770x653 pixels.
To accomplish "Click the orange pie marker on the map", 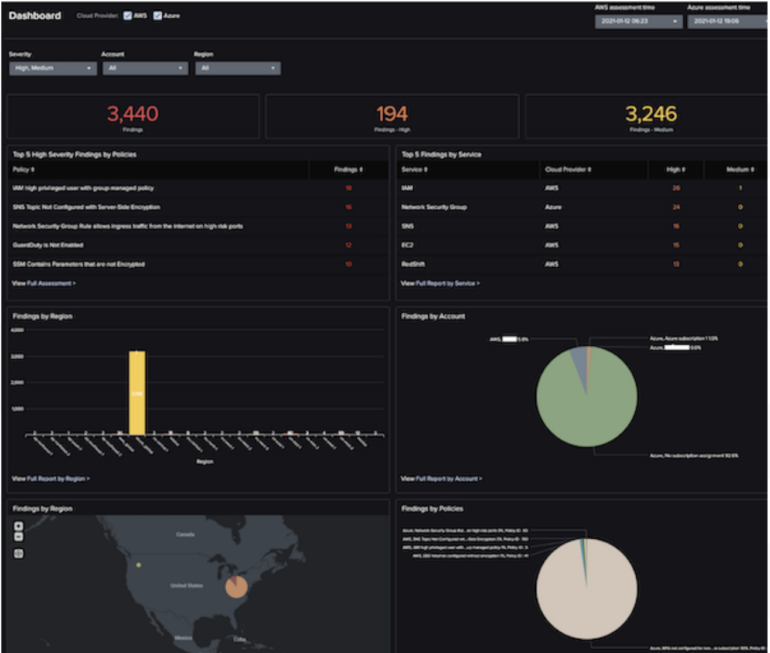I will (236, 586).
